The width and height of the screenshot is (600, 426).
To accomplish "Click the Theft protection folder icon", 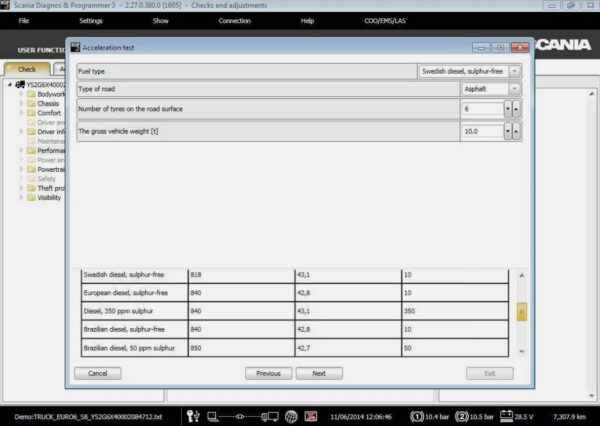I will pyautogui.click(x=31, y=188).
